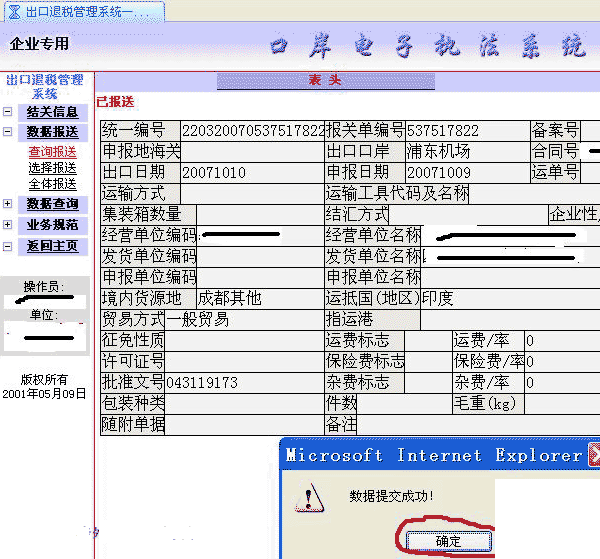Select the 表头 tab header
The width and height of the screenshot is (600, 559).
tap(326, 80)
